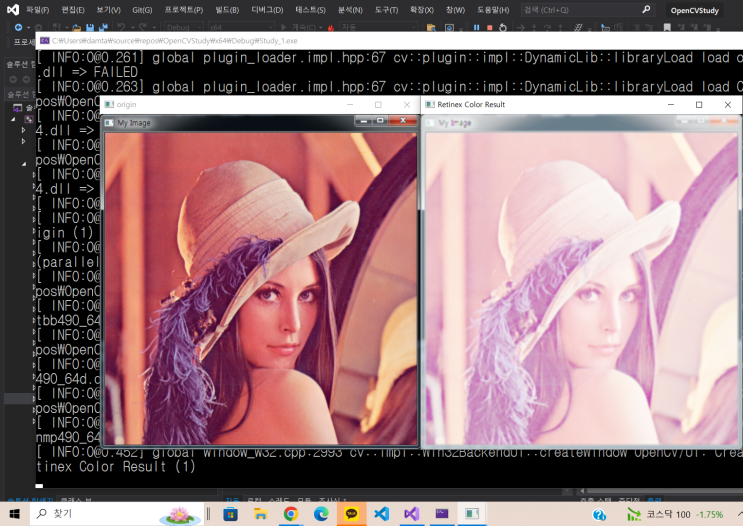Open the Windows Start menu
743x526 pixels.
(14, 514)
